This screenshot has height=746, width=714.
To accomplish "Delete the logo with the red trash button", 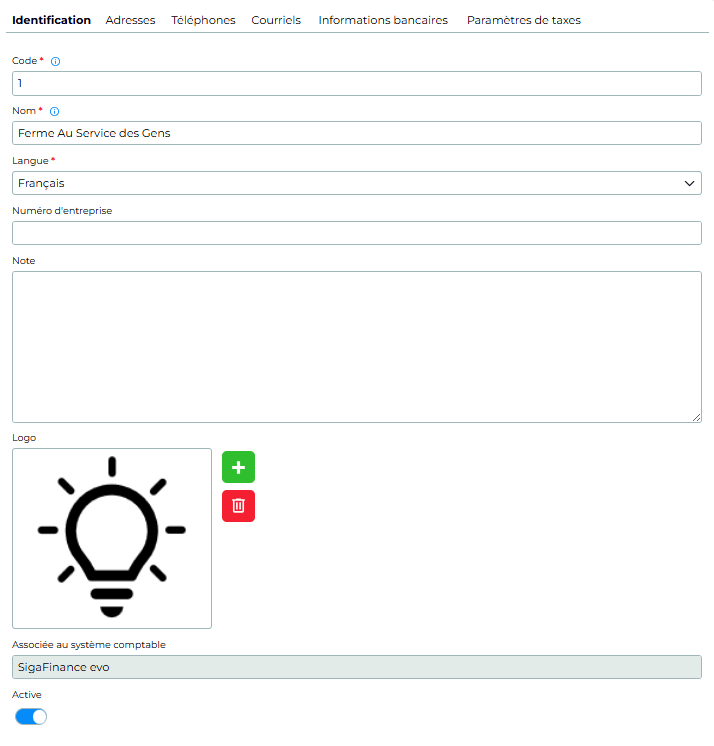I will 238,506.
